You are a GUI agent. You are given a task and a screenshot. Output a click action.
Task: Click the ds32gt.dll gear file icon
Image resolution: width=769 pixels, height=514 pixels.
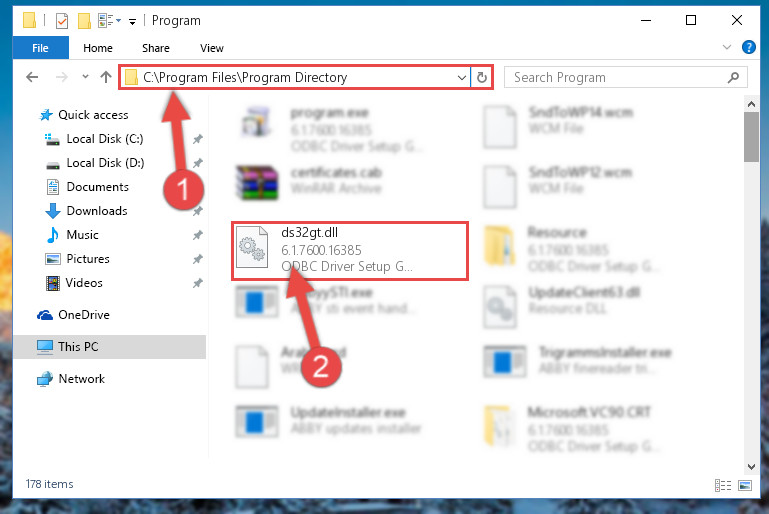(252, 247)
